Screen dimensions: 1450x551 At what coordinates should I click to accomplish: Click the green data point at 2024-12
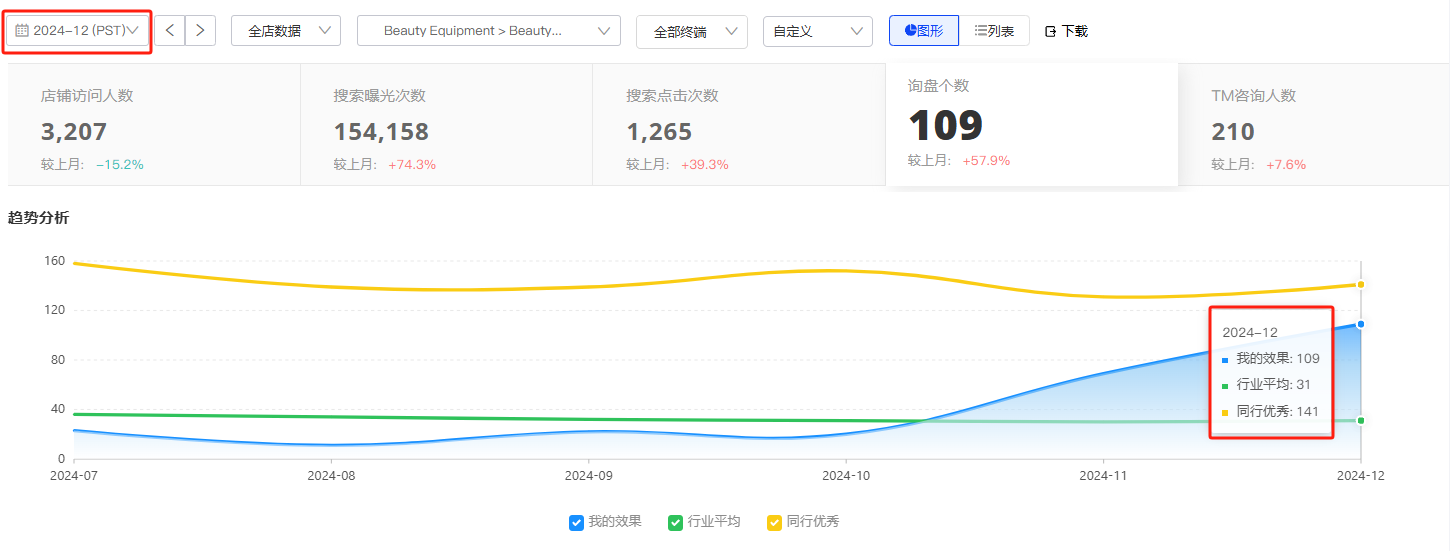(1360, 420)
